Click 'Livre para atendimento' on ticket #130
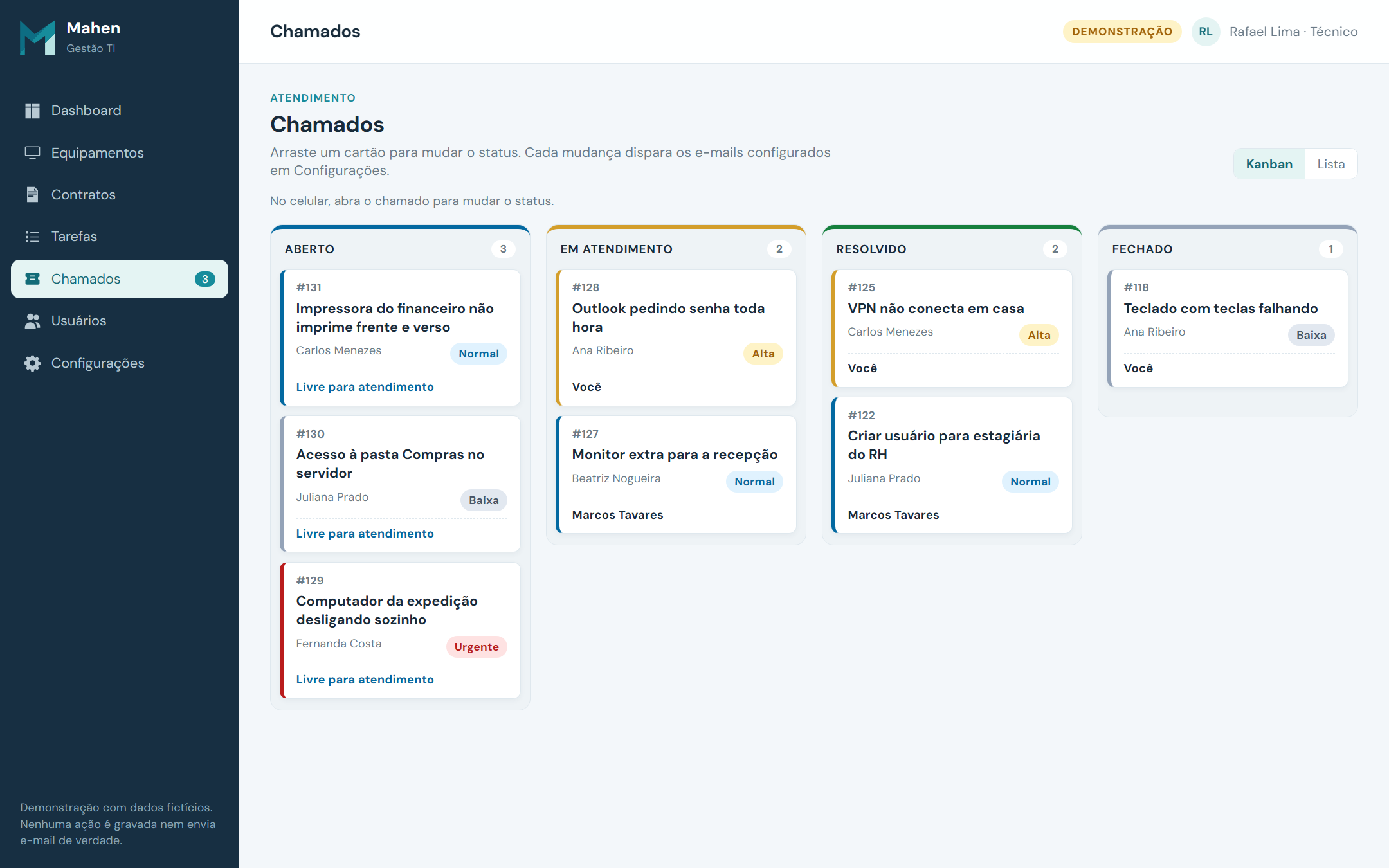This screenshot has height=868, width=1389. [365, 534]
